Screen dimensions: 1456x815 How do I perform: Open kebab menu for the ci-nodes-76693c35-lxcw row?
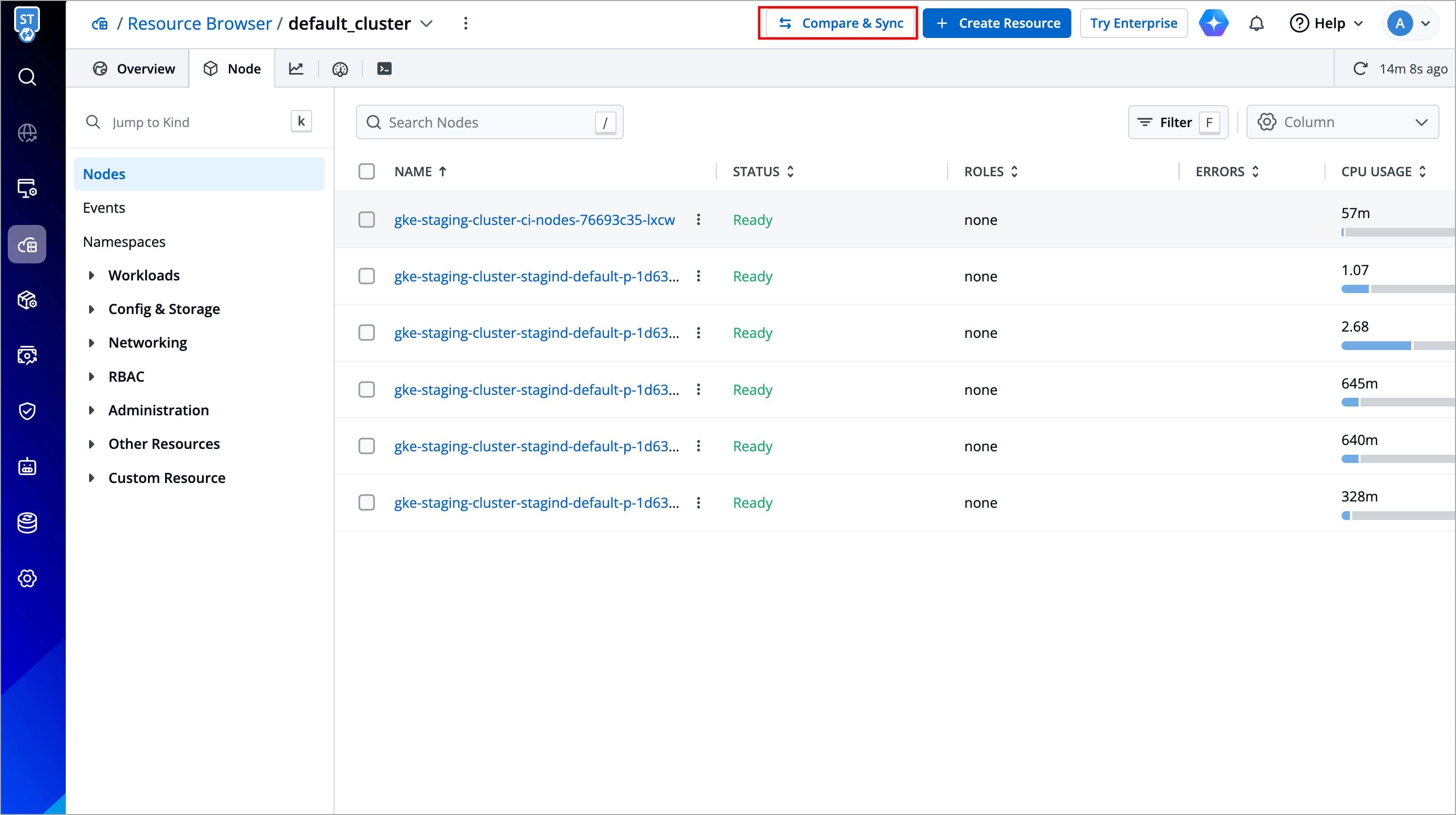tap(698, 220)
